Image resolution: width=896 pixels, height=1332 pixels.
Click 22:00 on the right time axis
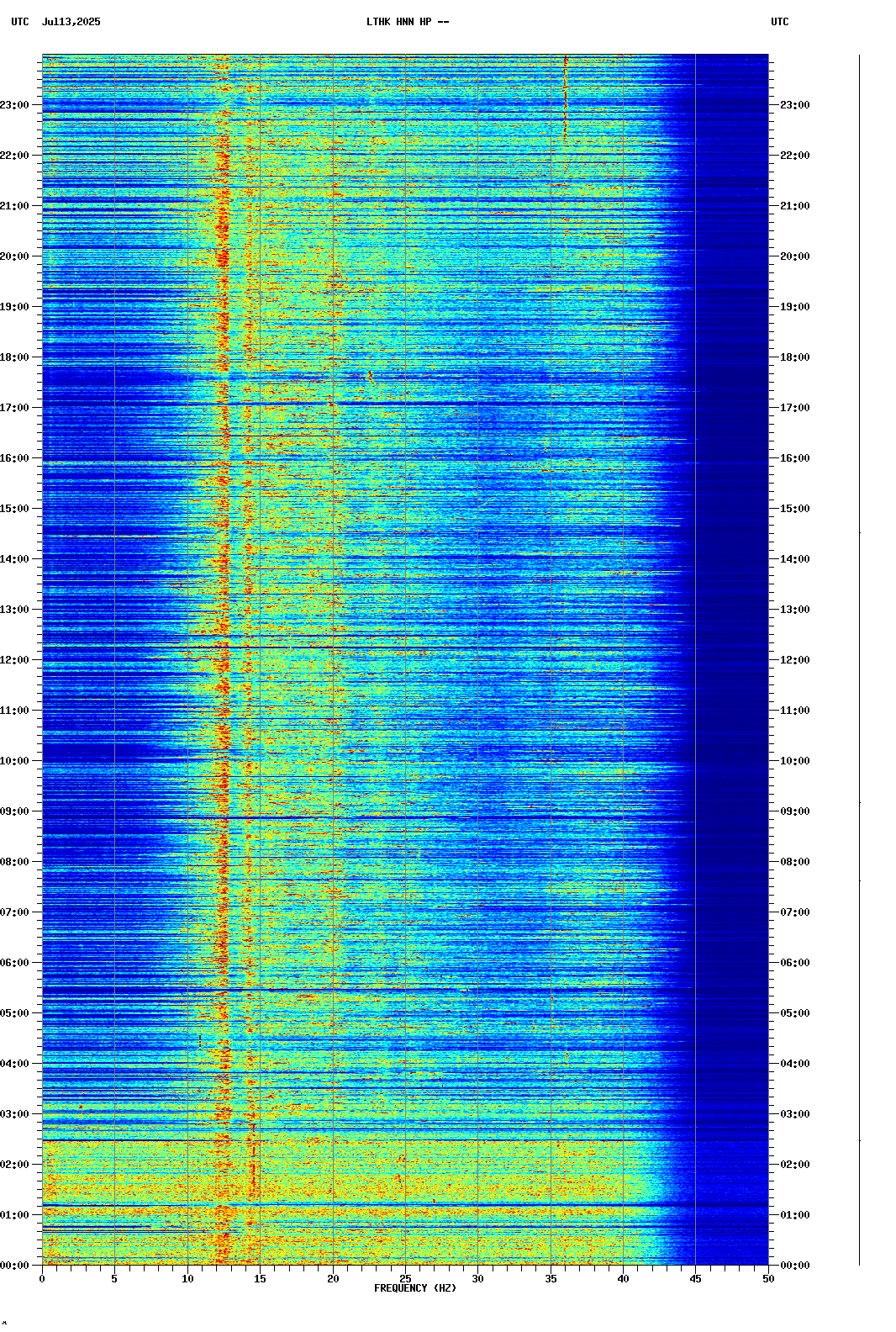point(795,156)
